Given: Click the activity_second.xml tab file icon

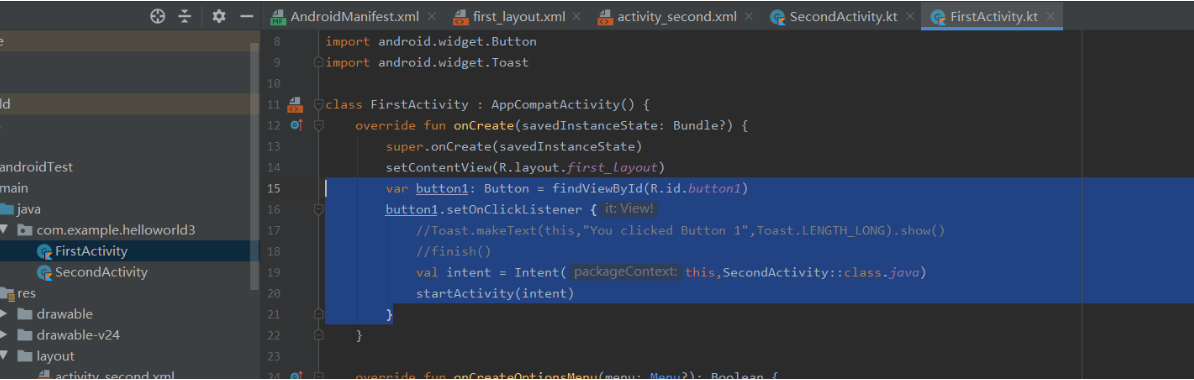Looking at the screenshot, I should 605,17.
